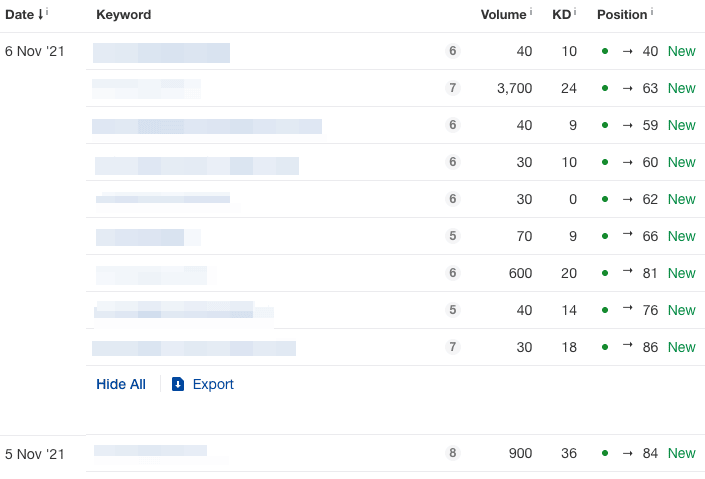Click the Keyword column header

[123, 15]
